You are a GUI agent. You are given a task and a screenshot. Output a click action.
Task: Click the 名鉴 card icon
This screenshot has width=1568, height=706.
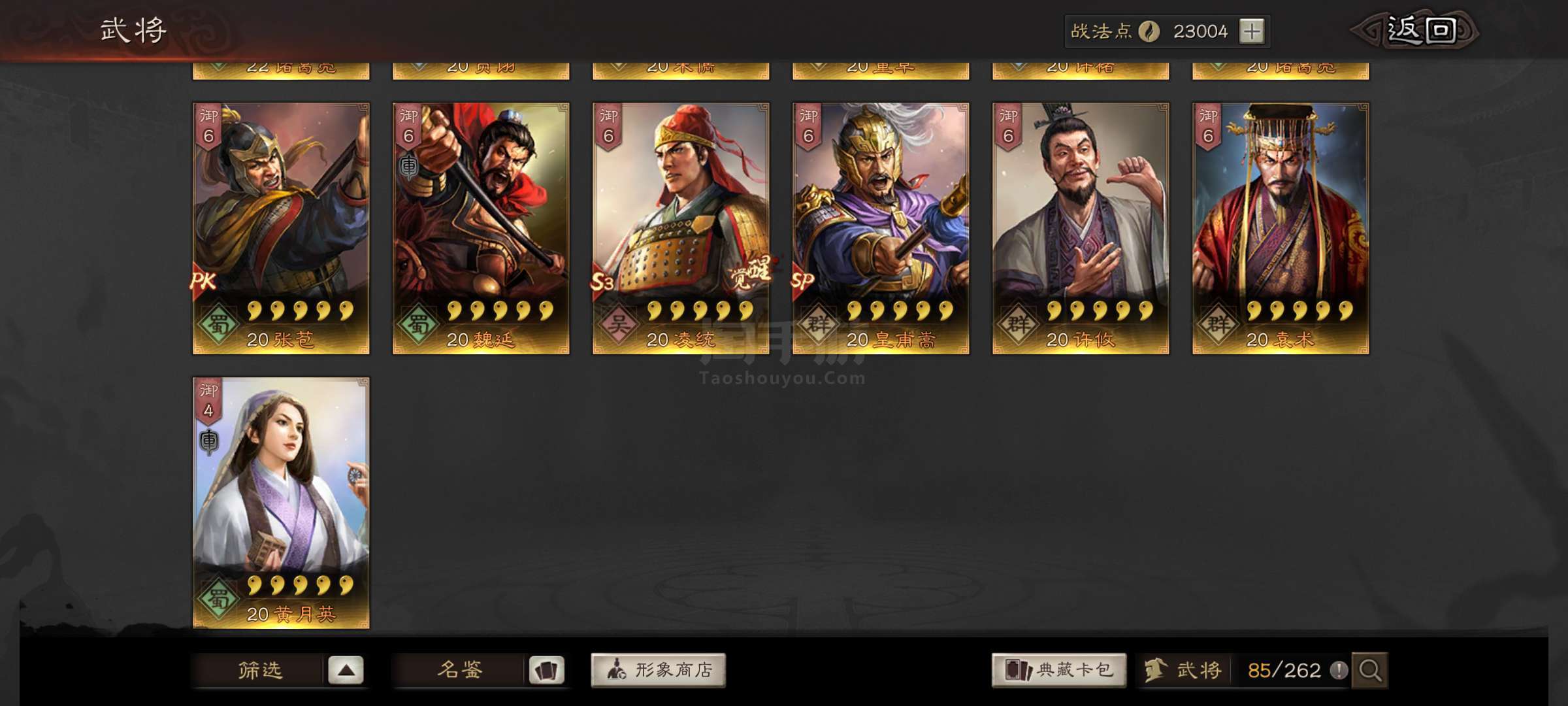coord(546,670)
